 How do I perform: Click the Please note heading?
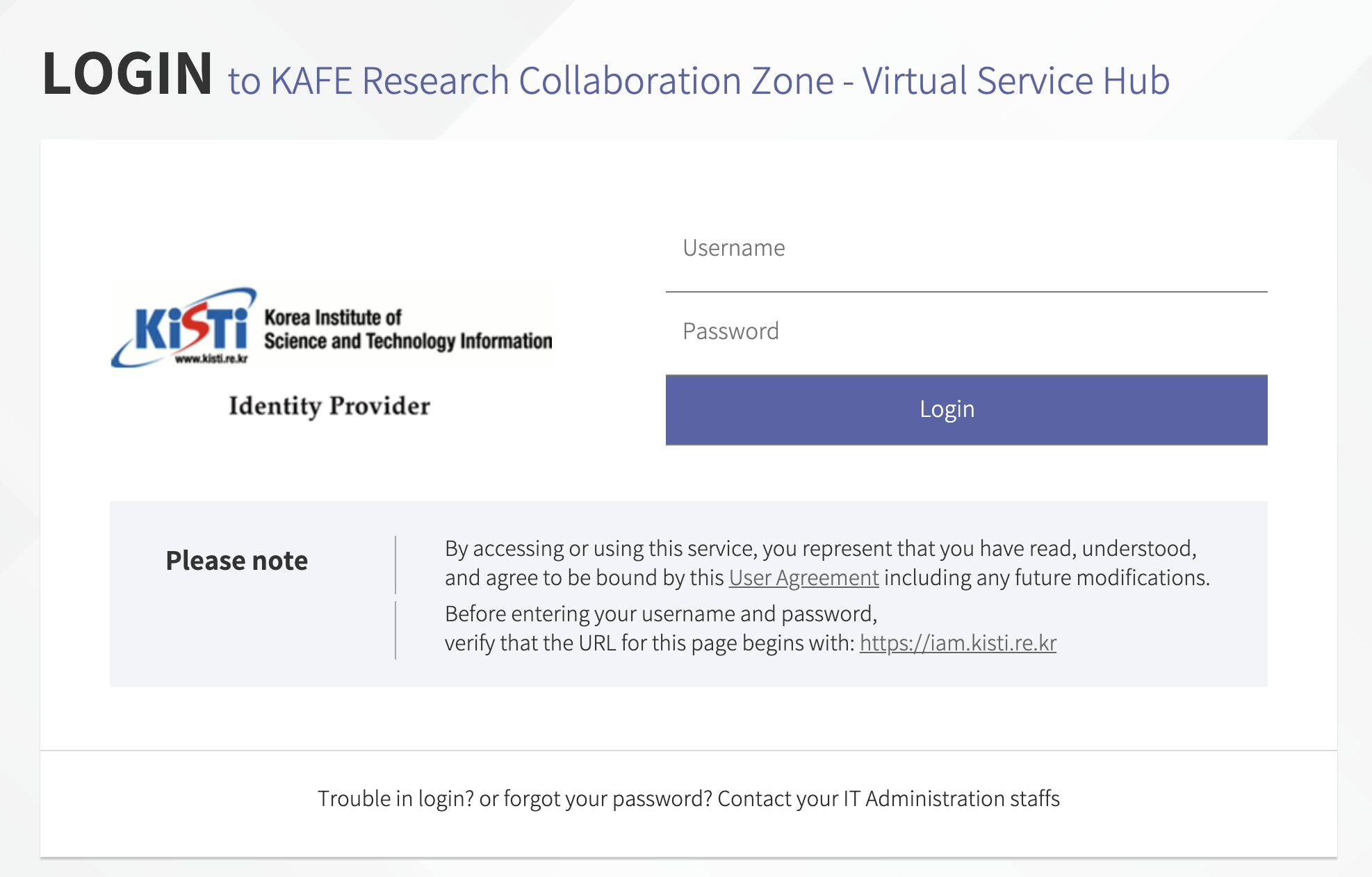point(236,561)
